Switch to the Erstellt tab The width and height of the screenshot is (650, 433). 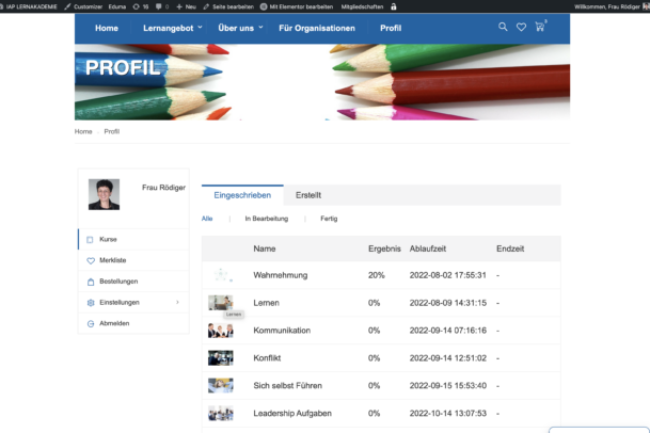pos(308,195)
